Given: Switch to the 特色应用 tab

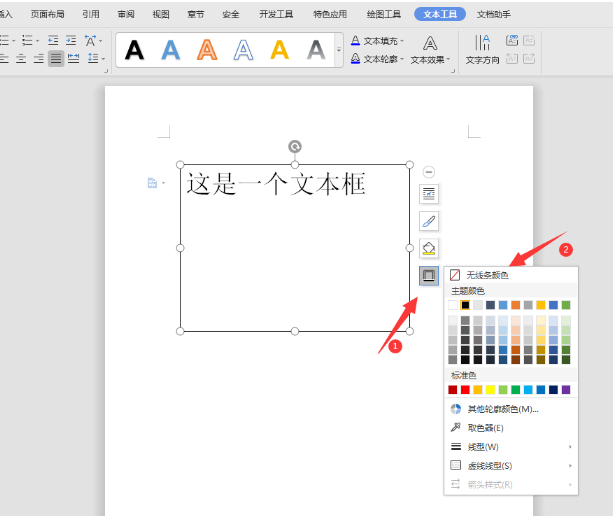Looking at the screenshot, I should tap(330, 14).
